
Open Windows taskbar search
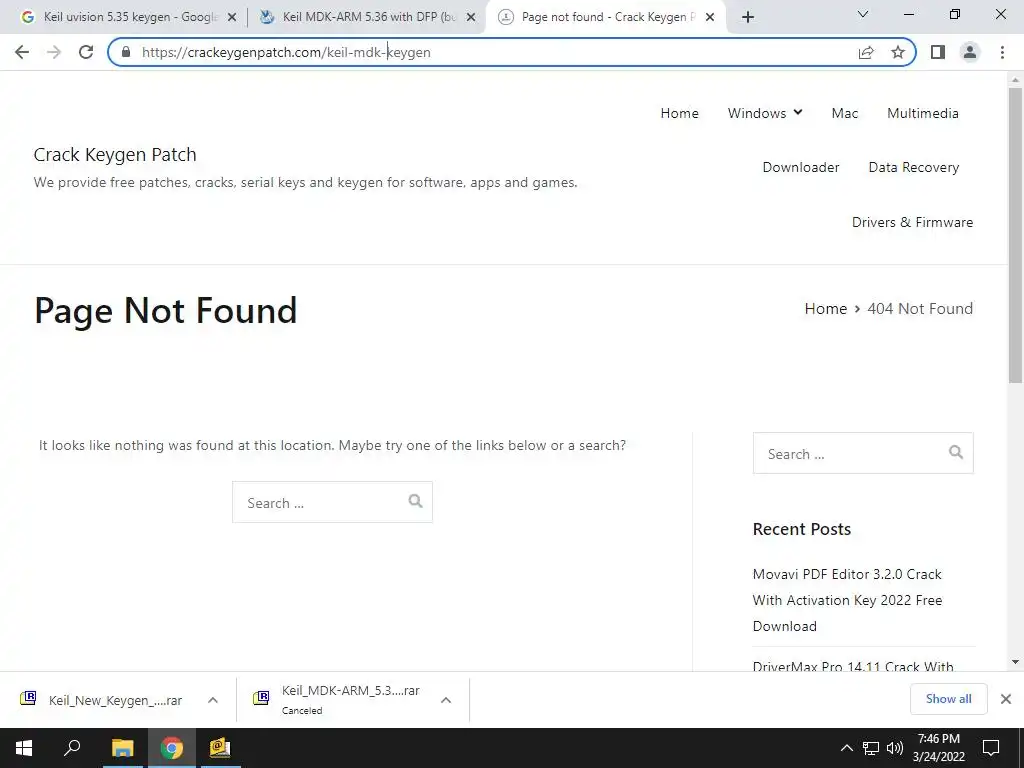click(x=72, y=748)
